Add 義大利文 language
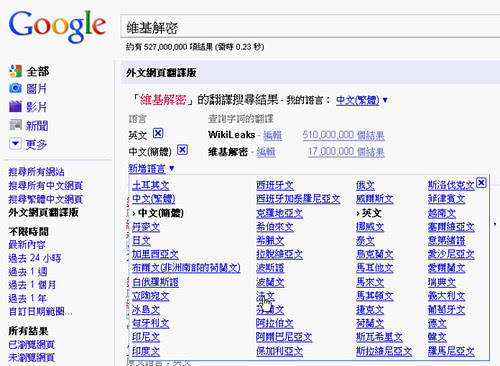 click(447, 296)
